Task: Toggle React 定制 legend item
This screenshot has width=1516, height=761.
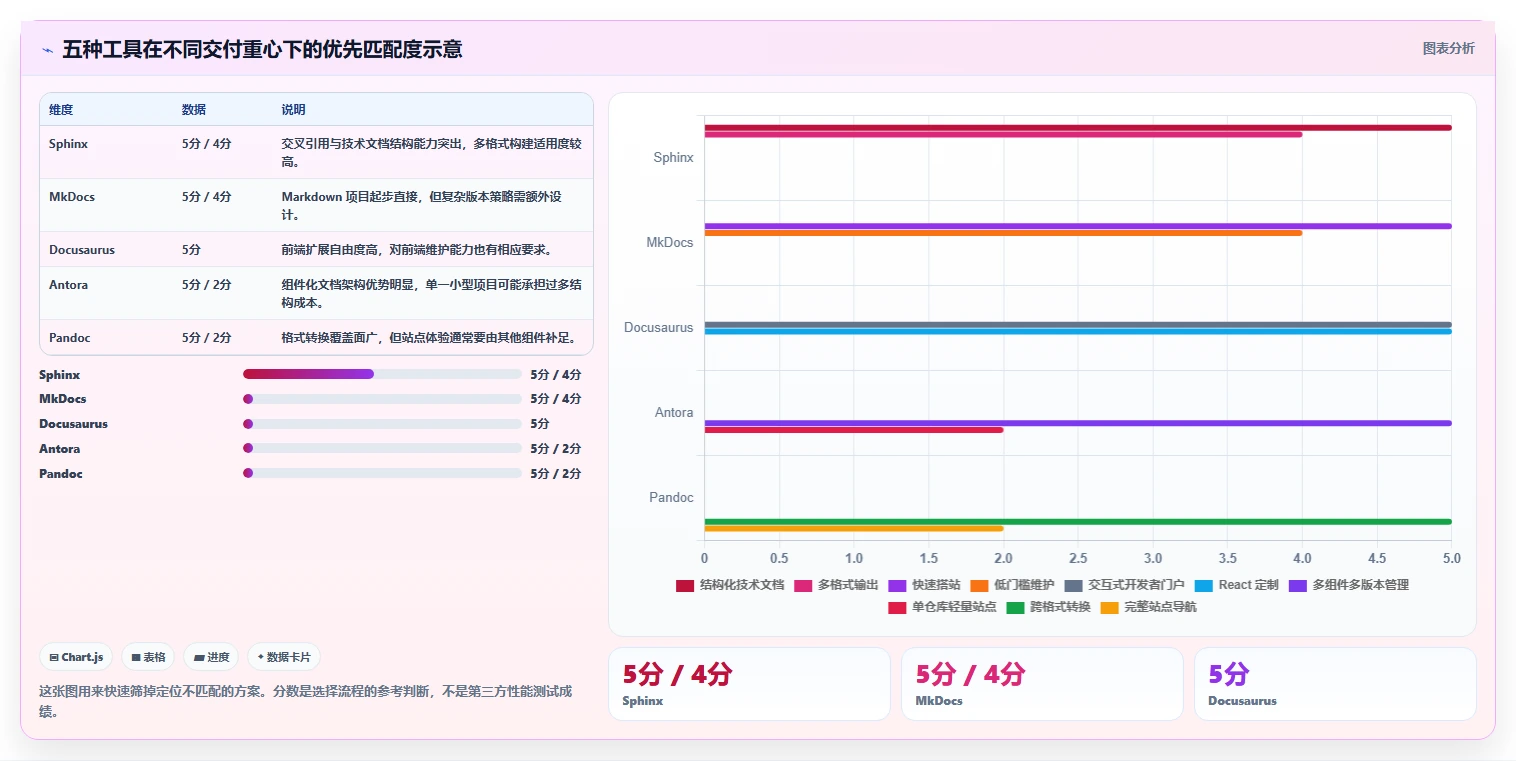Action: click(1237, 585)
